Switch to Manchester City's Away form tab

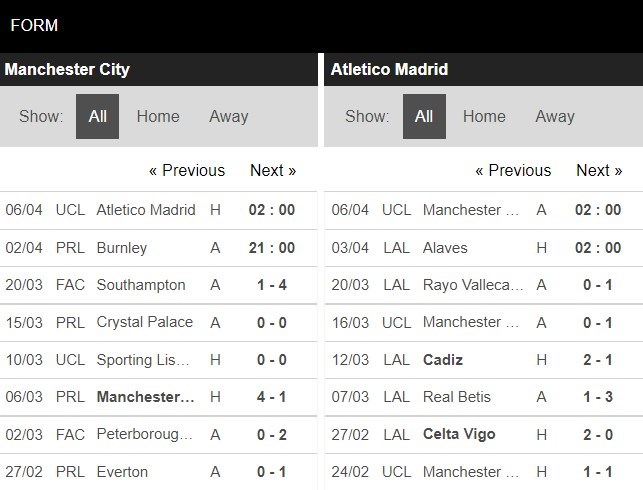[x=228, y=116]
